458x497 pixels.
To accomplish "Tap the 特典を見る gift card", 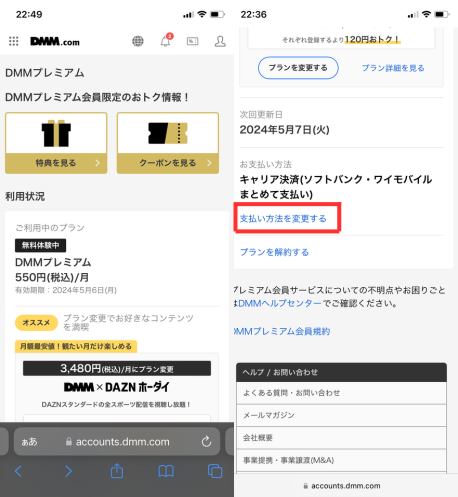I will (56, 143).
